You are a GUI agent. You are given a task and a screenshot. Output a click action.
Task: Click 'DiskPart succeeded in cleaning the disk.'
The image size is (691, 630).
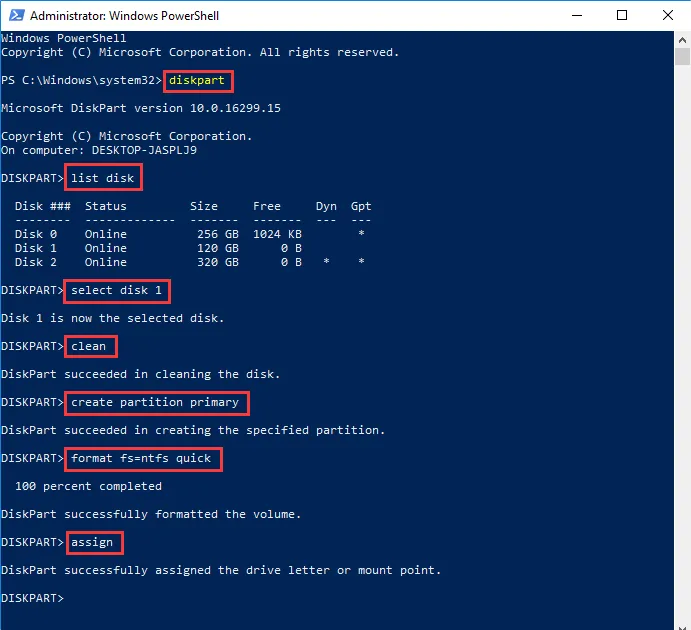pos(141,374)
